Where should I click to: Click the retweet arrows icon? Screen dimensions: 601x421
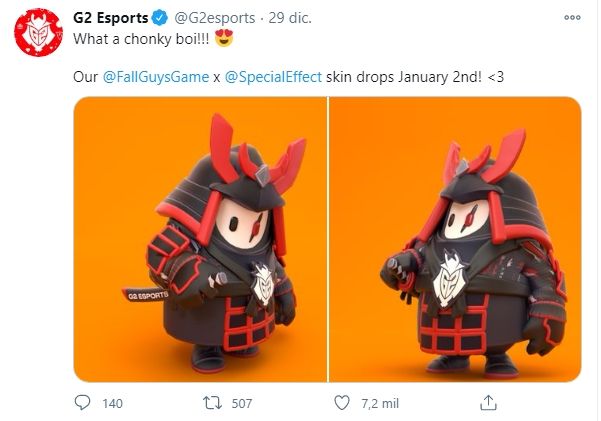click(x=212, y=403)
